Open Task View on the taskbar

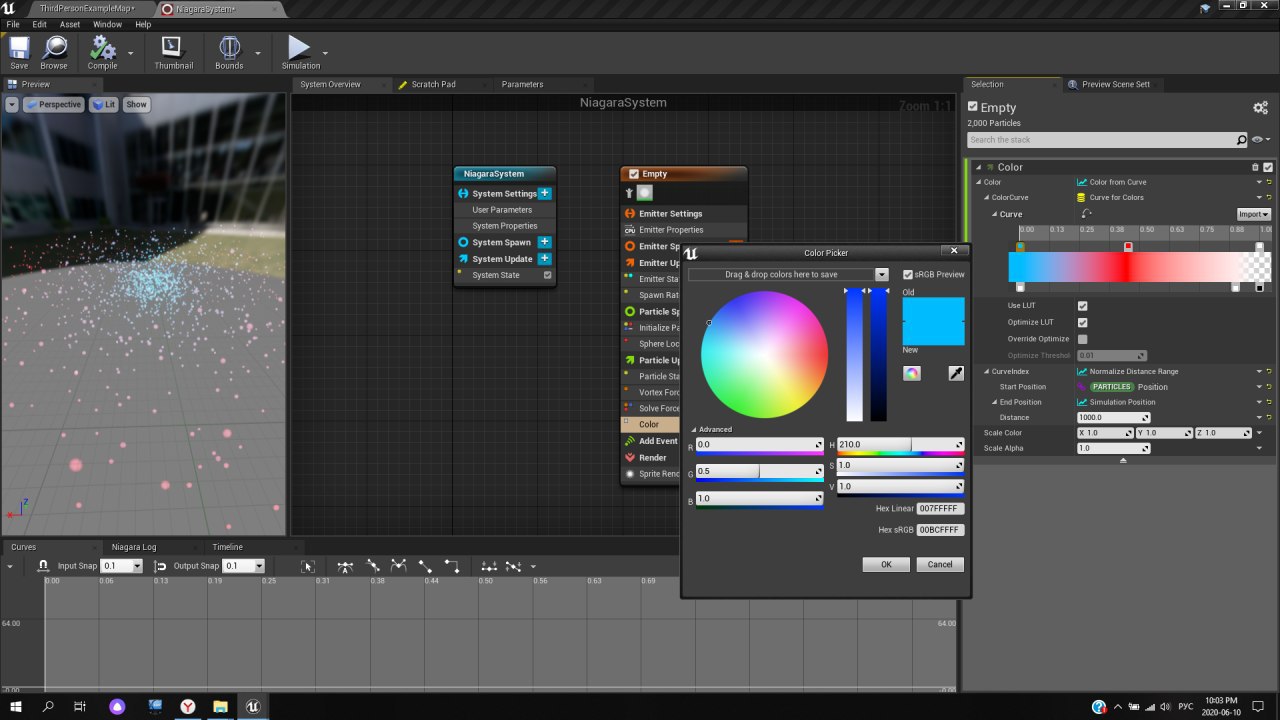pos(80,707)
